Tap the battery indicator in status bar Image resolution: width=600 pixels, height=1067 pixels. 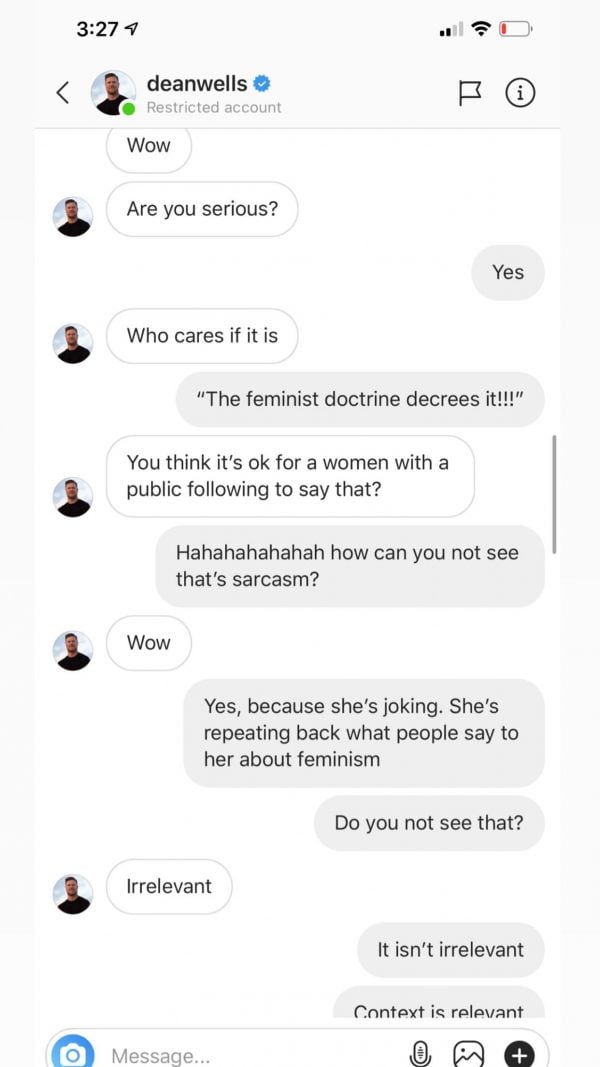coord(516,29)
